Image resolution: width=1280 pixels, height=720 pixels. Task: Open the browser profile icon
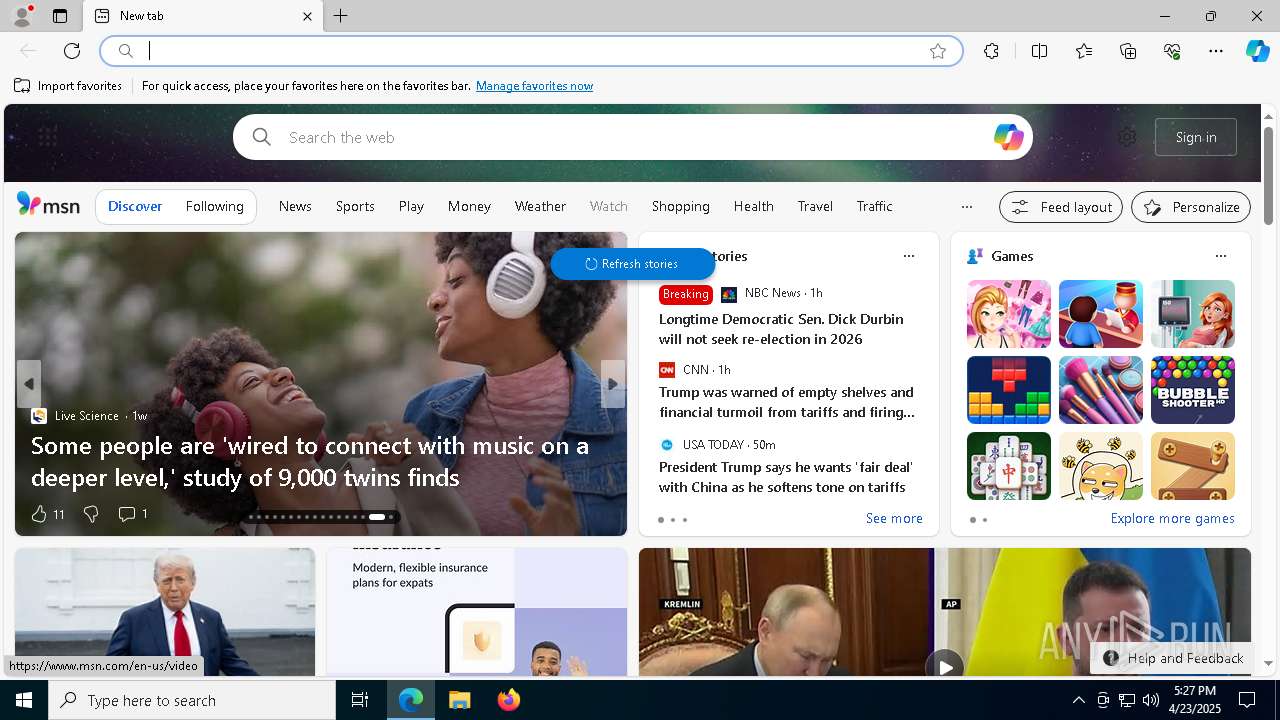pos(22,16)
